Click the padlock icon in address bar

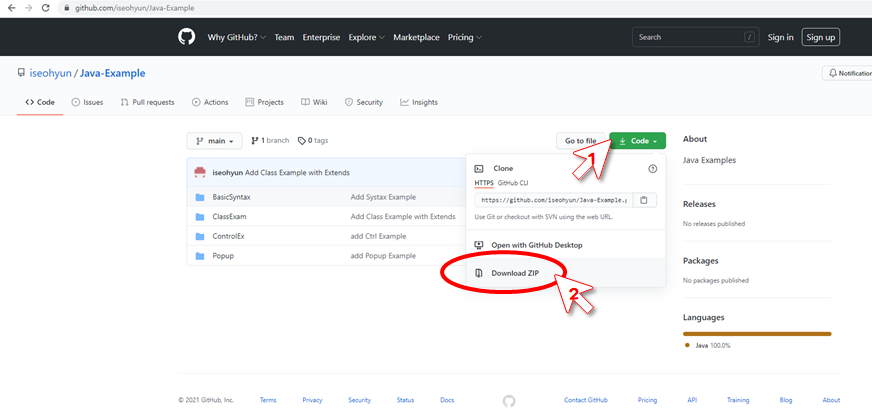(x=68, y=8)
